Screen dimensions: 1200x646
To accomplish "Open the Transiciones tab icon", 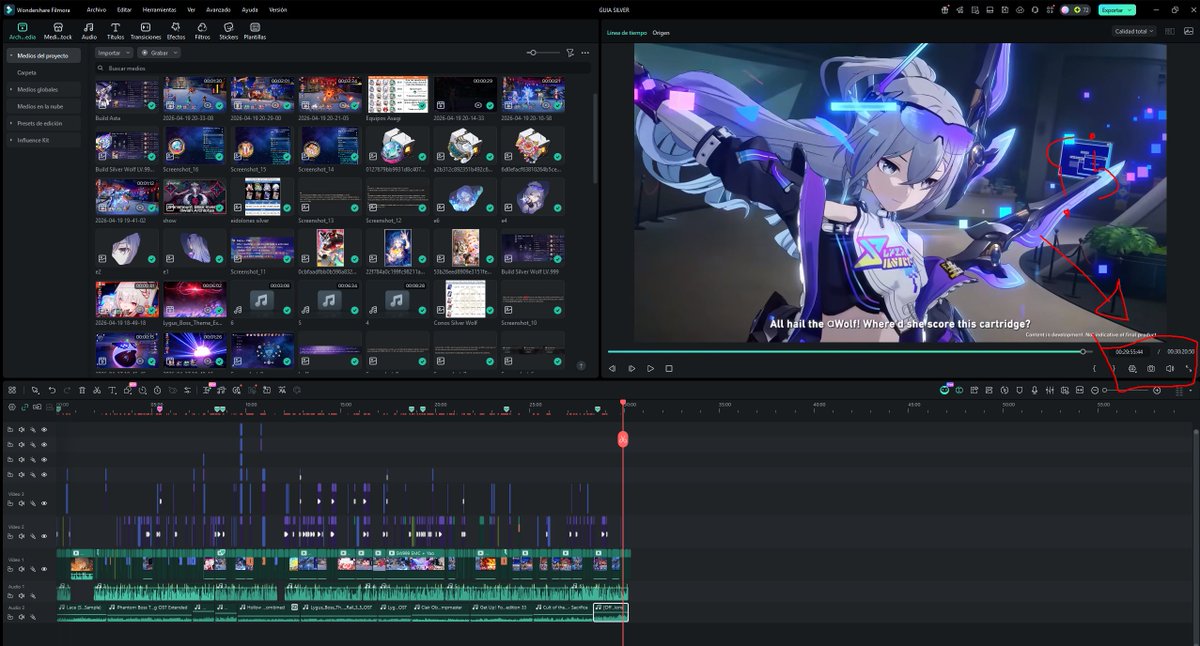I will [x=146, y=31].
